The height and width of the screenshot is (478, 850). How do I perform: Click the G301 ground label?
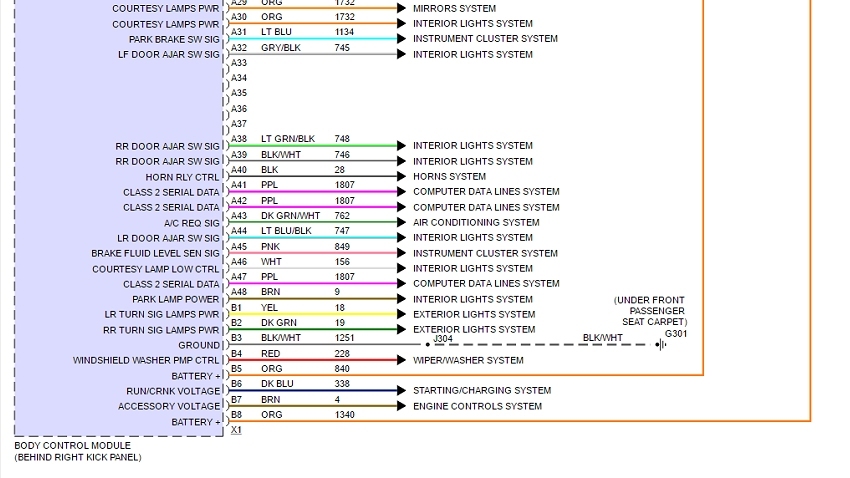pyautogui.click(x=675, y=334)
